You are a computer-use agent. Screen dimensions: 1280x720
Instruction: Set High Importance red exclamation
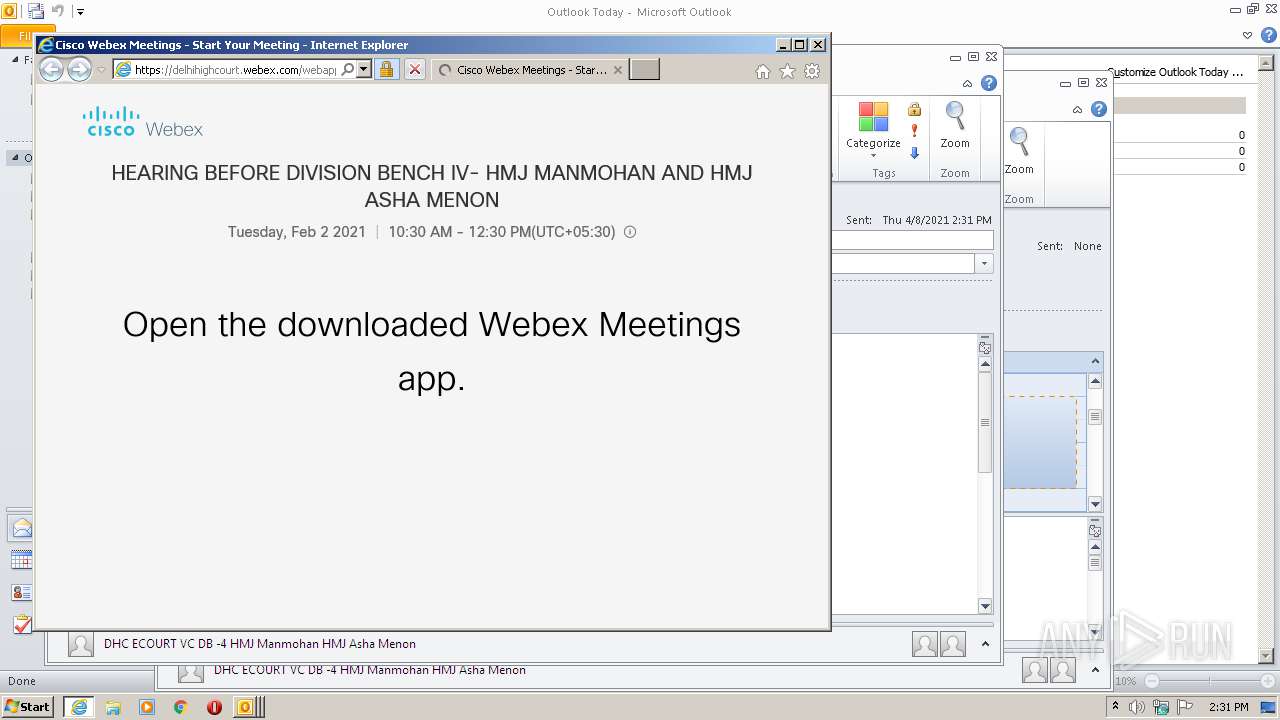pyautogui.click(x=914, y=131)
